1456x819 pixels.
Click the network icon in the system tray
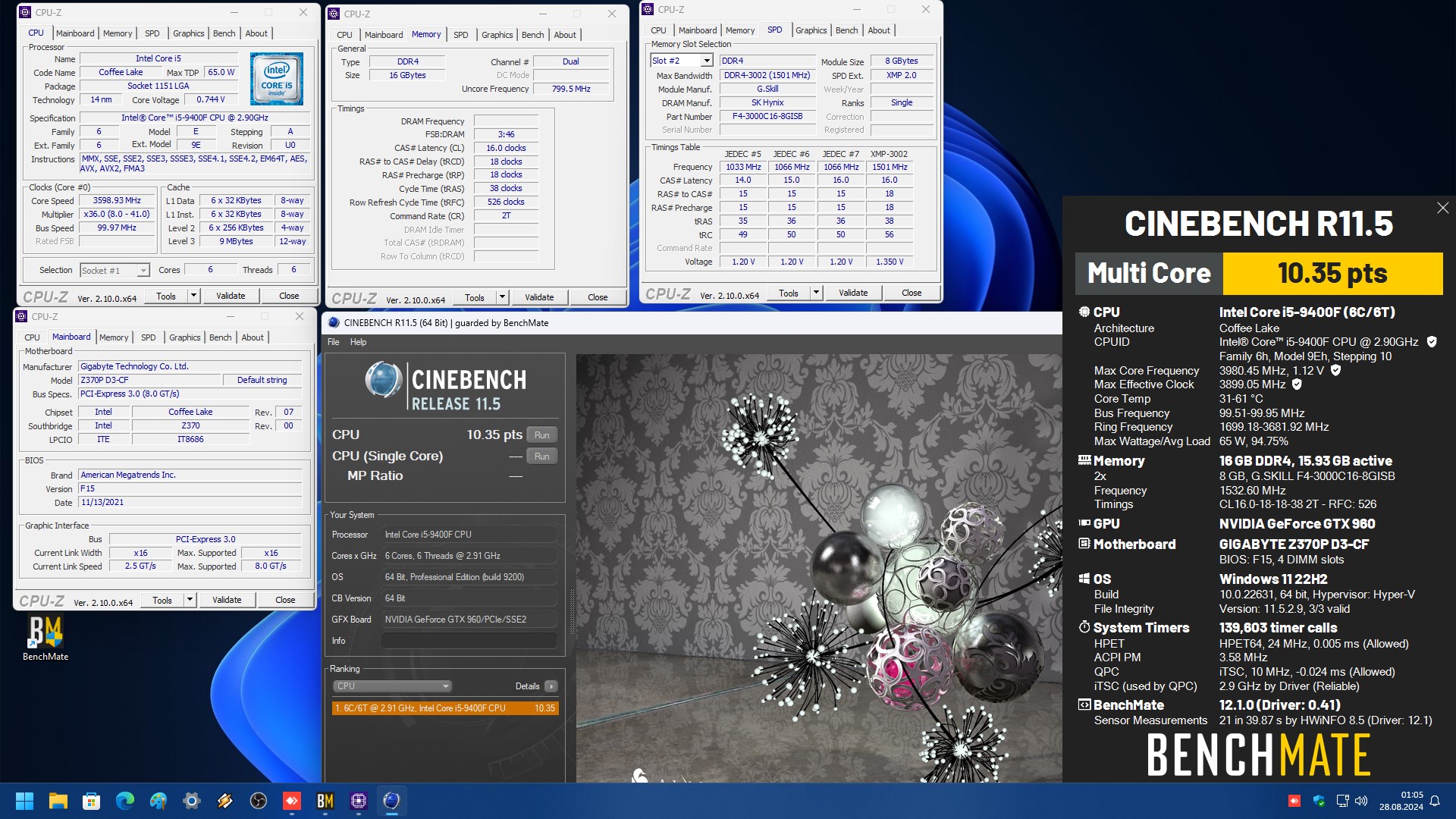tap(1342, 801)
